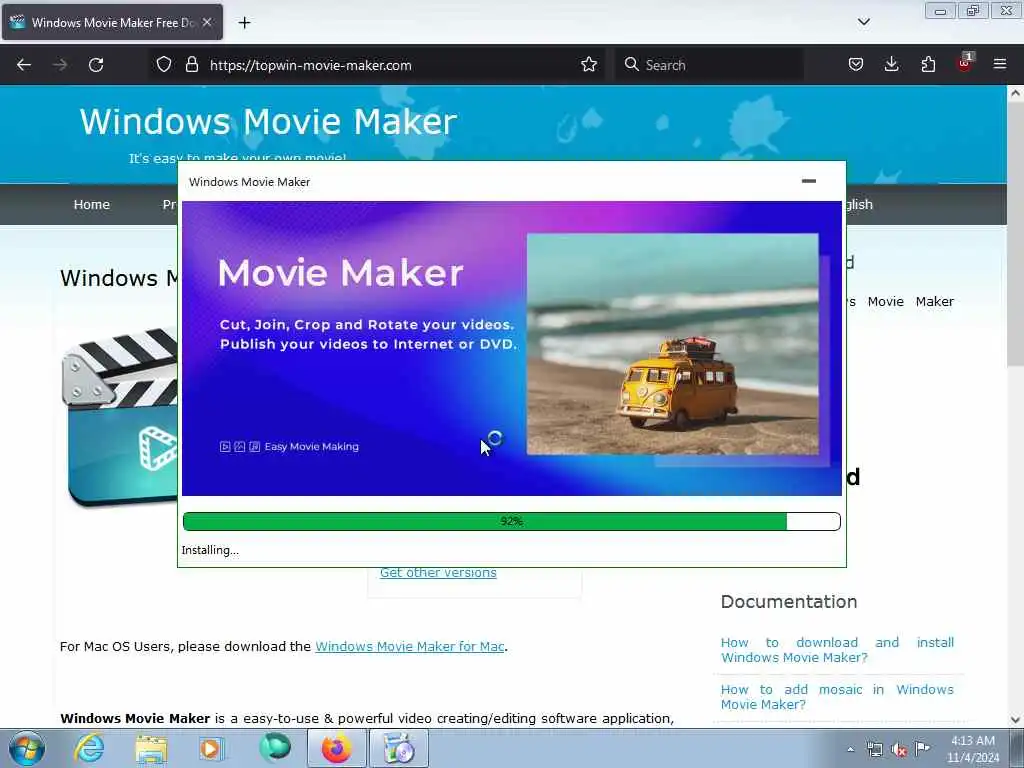Click the muted volume tray icon
The height and width of the screenshot is (768, 1024).
pyautogui.click(x=899, y=750)
